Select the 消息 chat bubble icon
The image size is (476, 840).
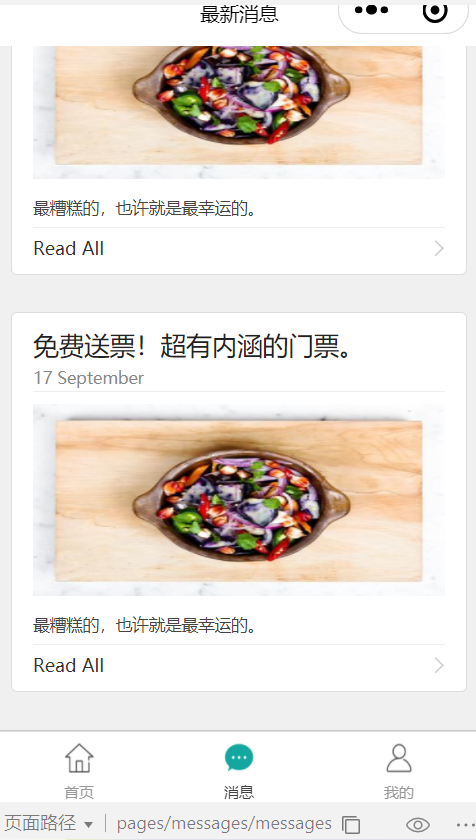pos(239,758)
